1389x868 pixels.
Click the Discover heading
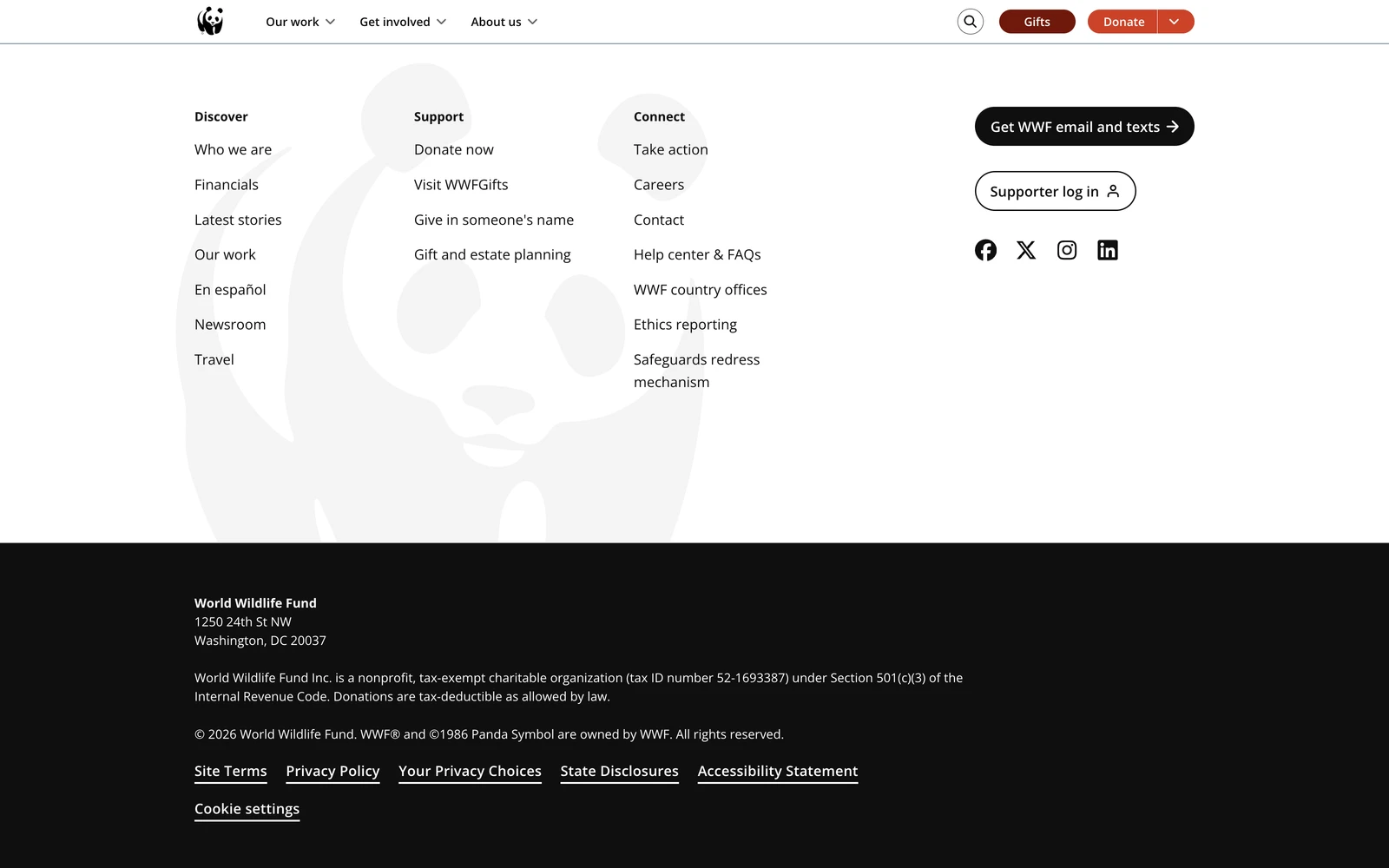pyautogui.click(x=221, y=116)
